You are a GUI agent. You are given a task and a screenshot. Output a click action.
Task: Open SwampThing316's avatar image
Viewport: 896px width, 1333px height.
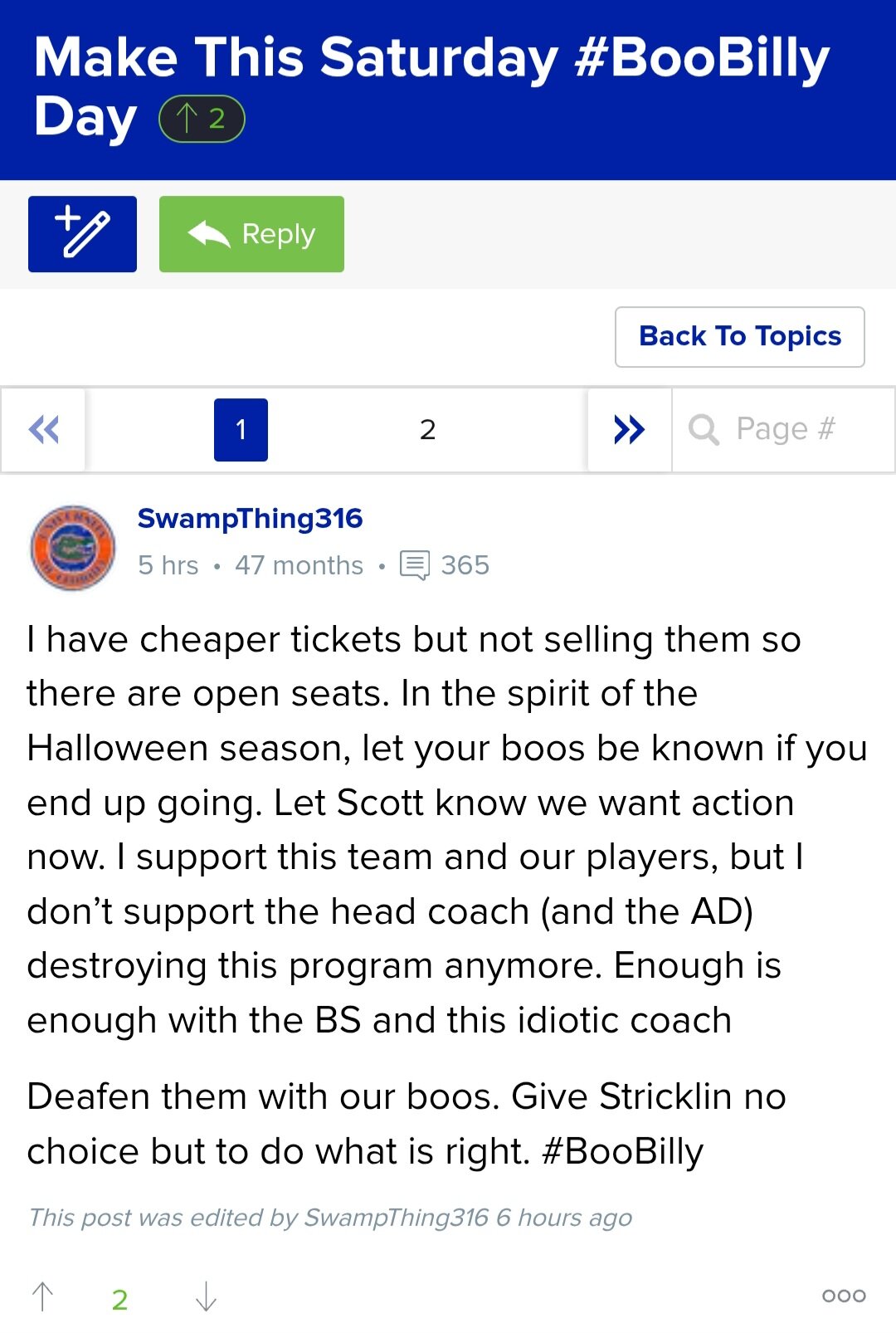(73, 548)
